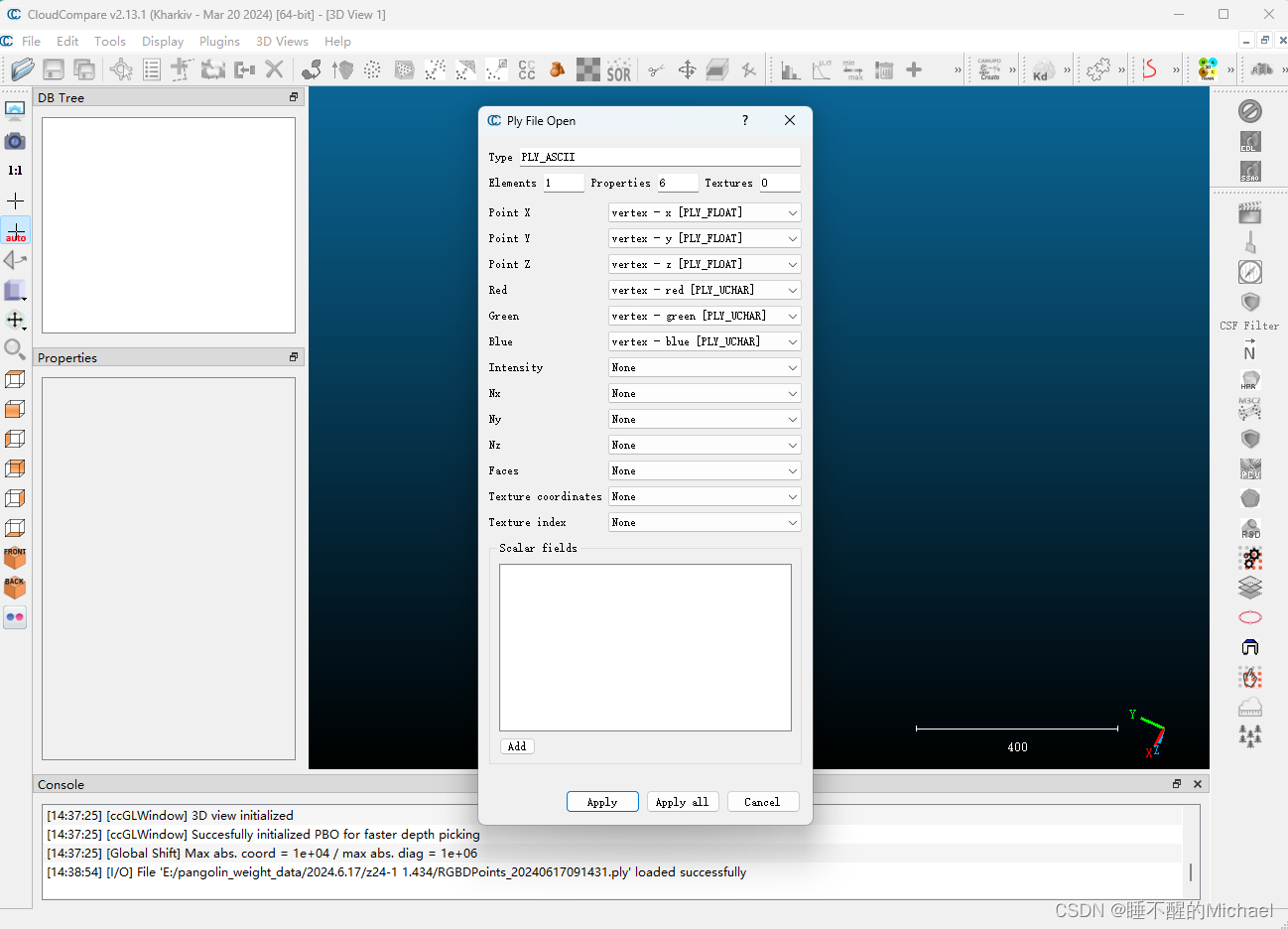
Task: Float the Properties panel
Action: point(294,357)
